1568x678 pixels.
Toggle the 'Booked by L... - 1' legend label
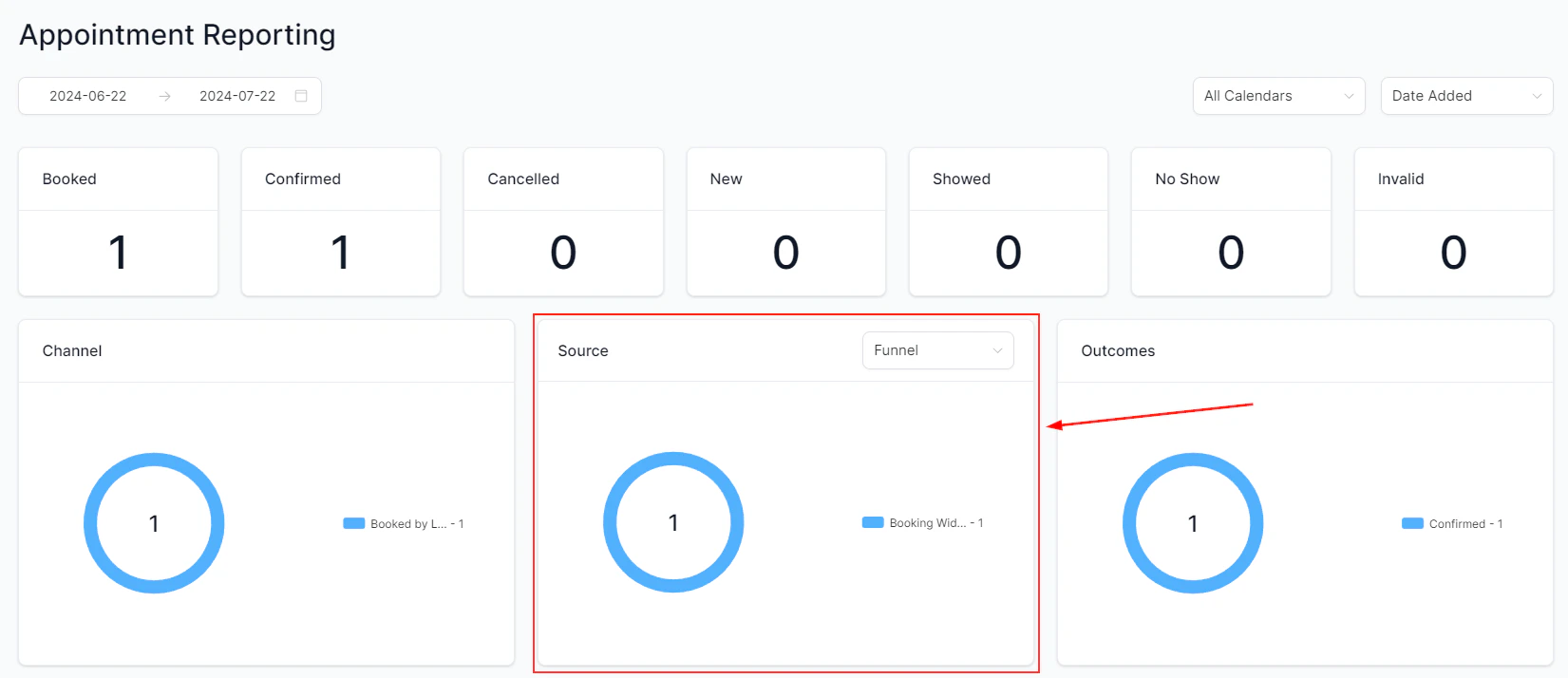[417, 524]
